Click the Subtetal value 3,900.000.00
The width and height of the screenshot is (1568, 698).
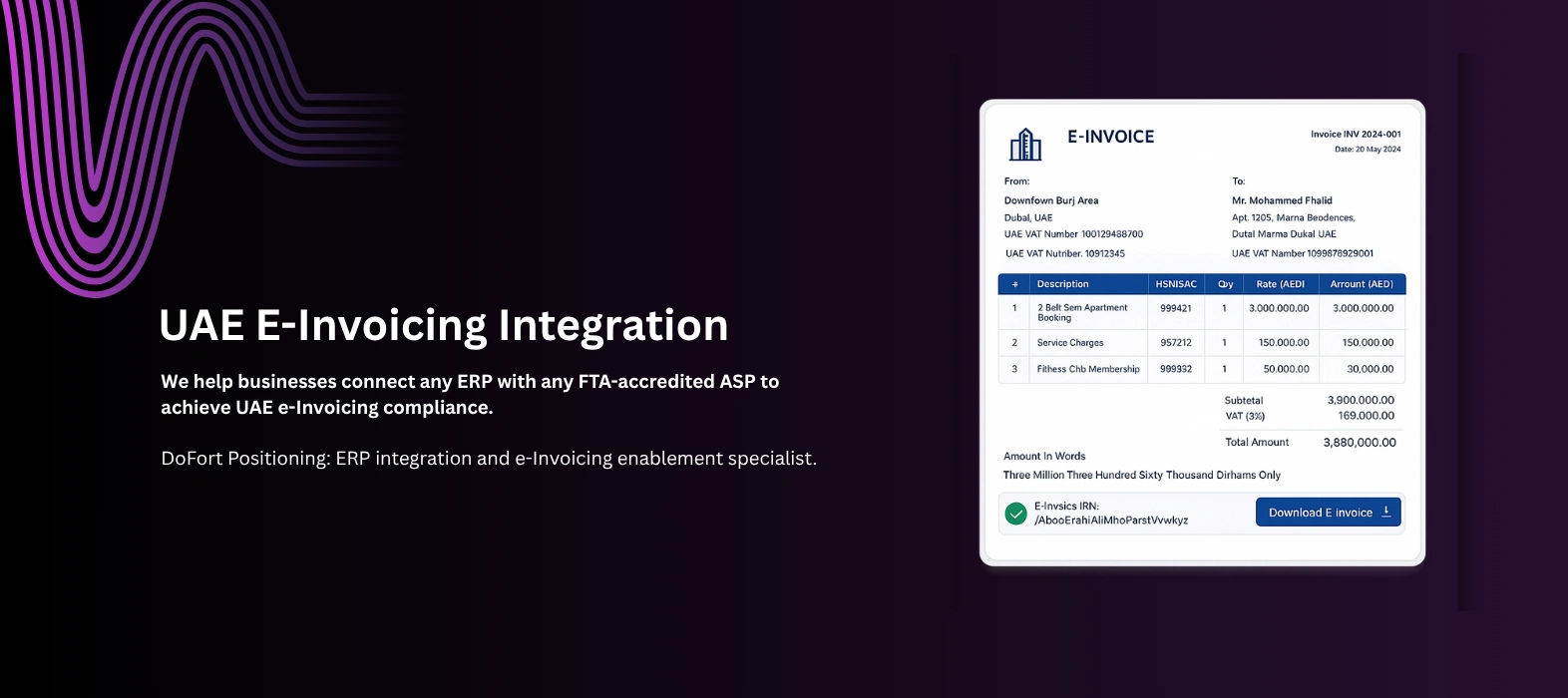coord(1361,400)
